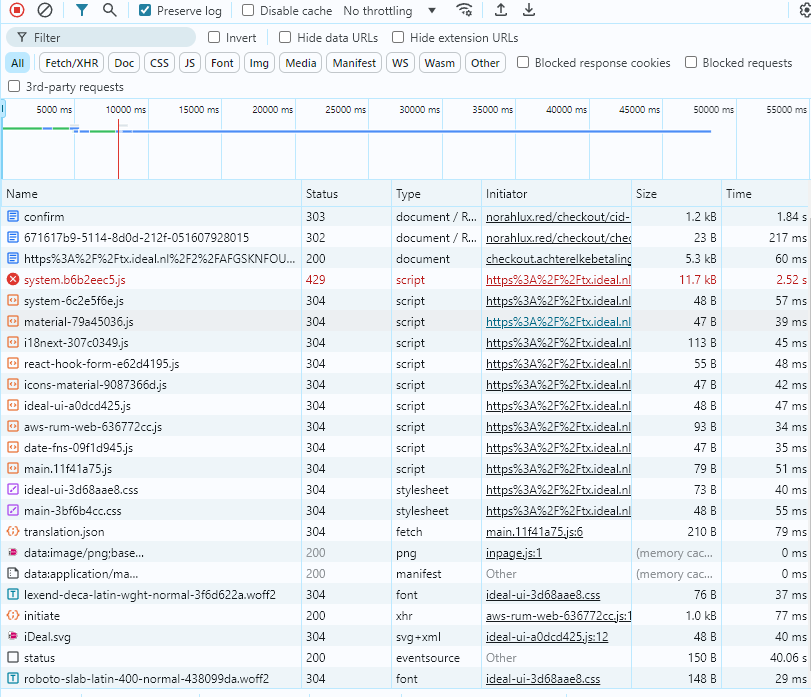Toggle the filter funnel icon
The image size is (811, 697).
pos(82,10)
